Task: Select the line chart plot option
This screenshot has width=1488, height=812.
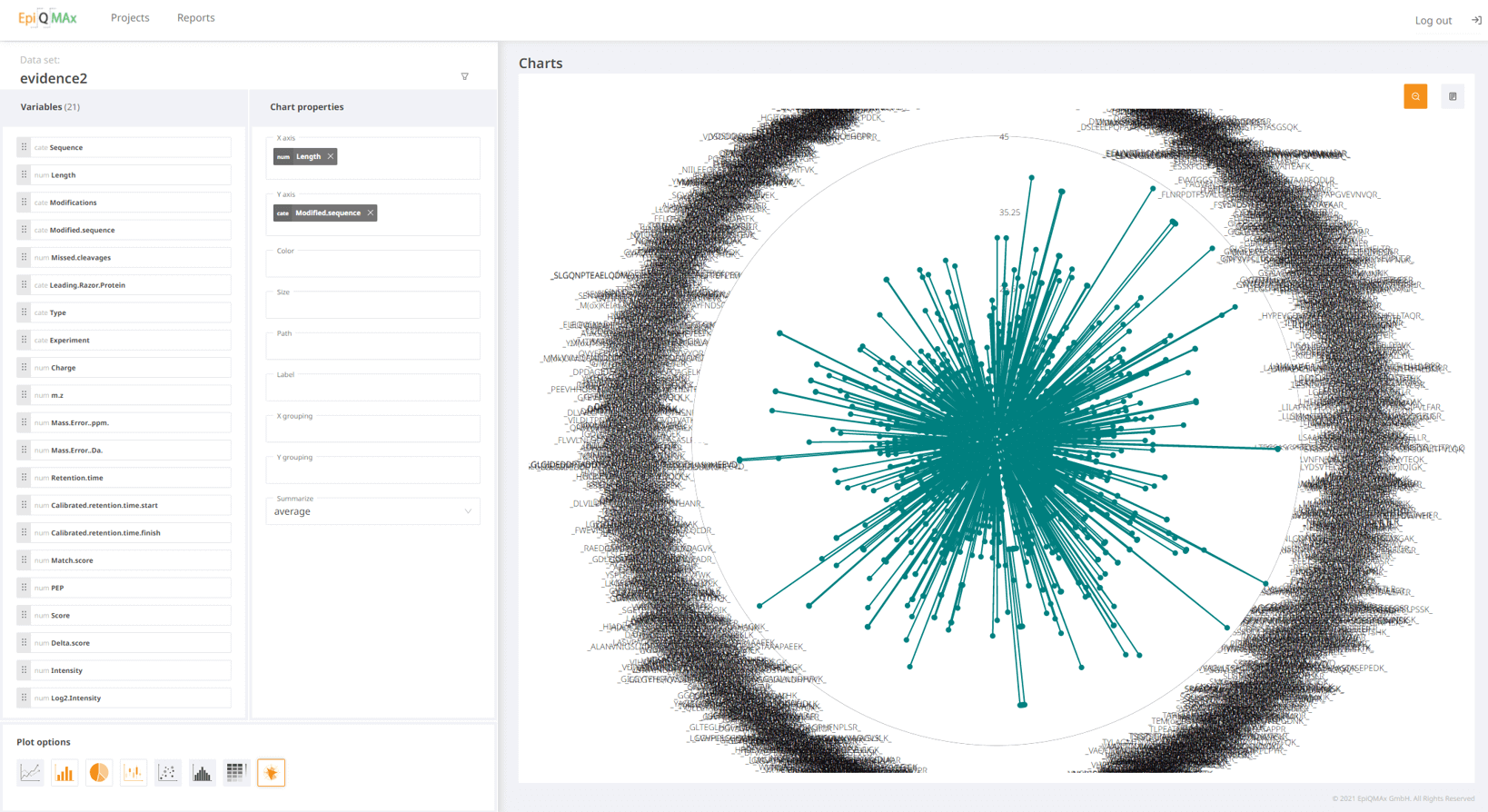Action: (30, 772)
